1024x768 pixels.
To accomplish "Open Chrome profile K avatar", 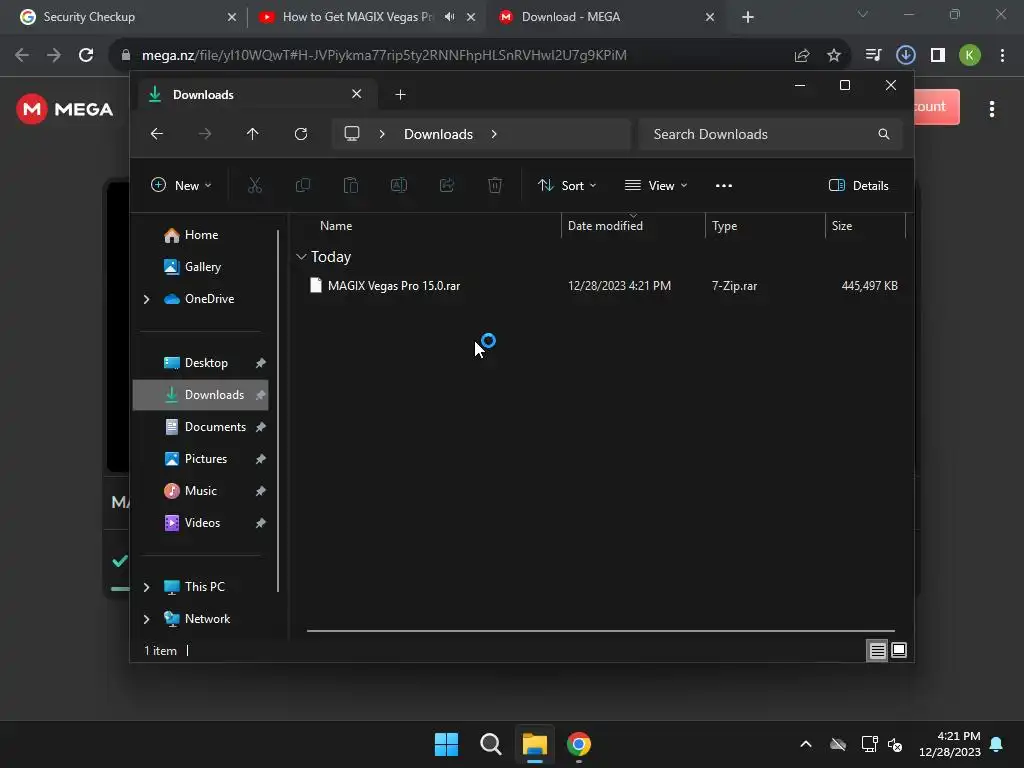I will click(970, 55).
